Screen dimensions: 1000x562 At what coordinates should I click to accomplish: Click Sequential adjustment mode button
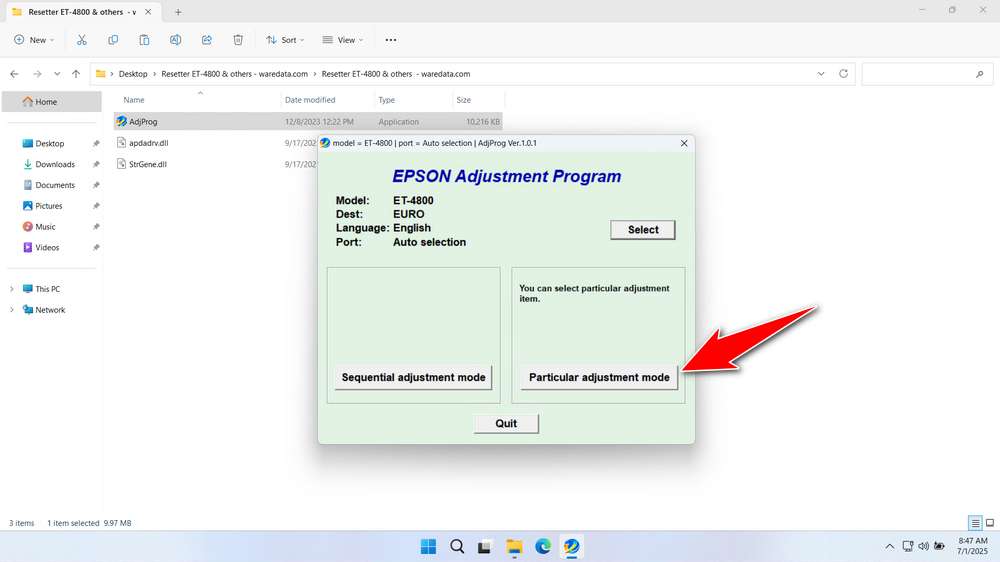coord(413,377)
